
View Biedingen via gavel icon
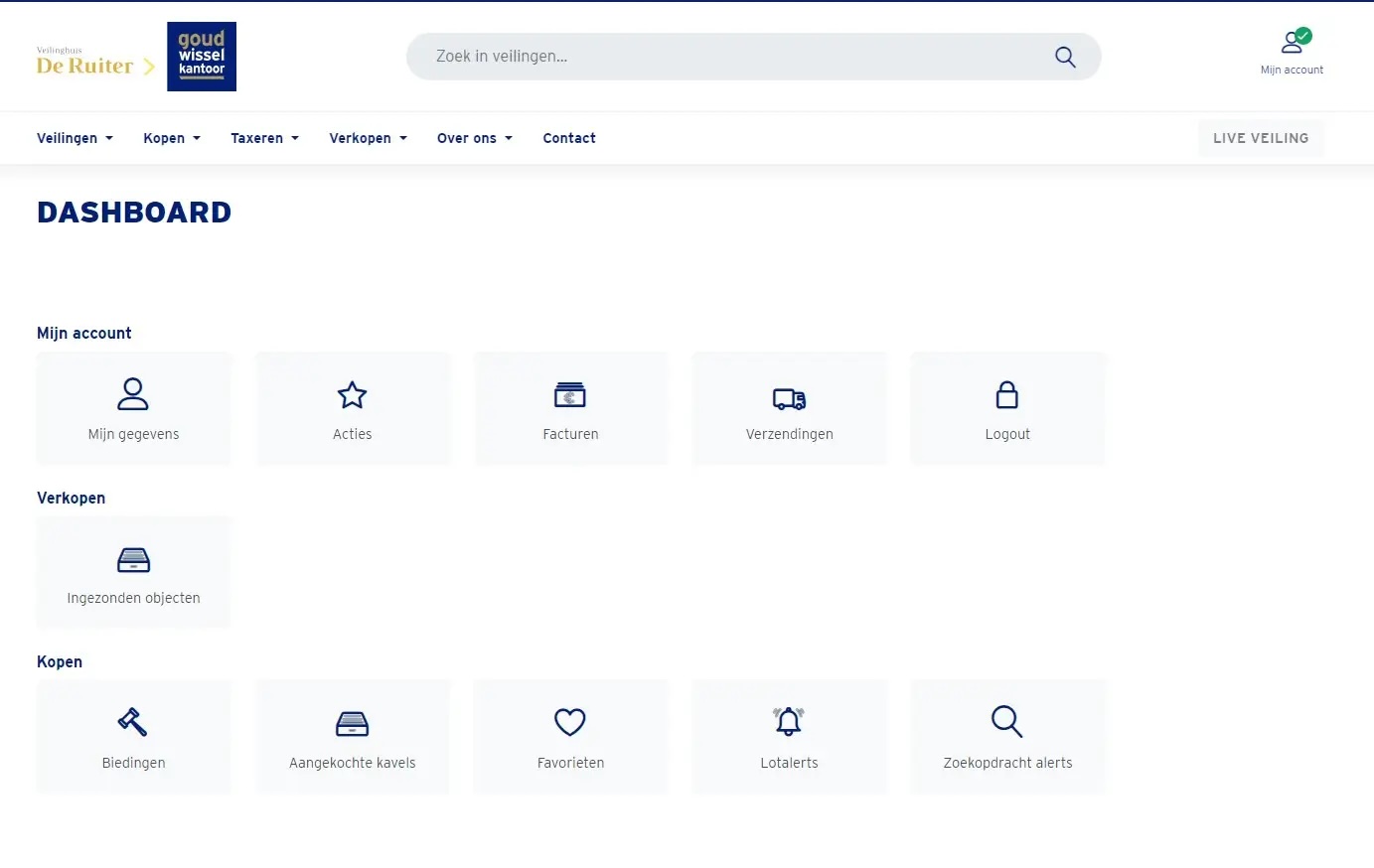tap(133, 721)
